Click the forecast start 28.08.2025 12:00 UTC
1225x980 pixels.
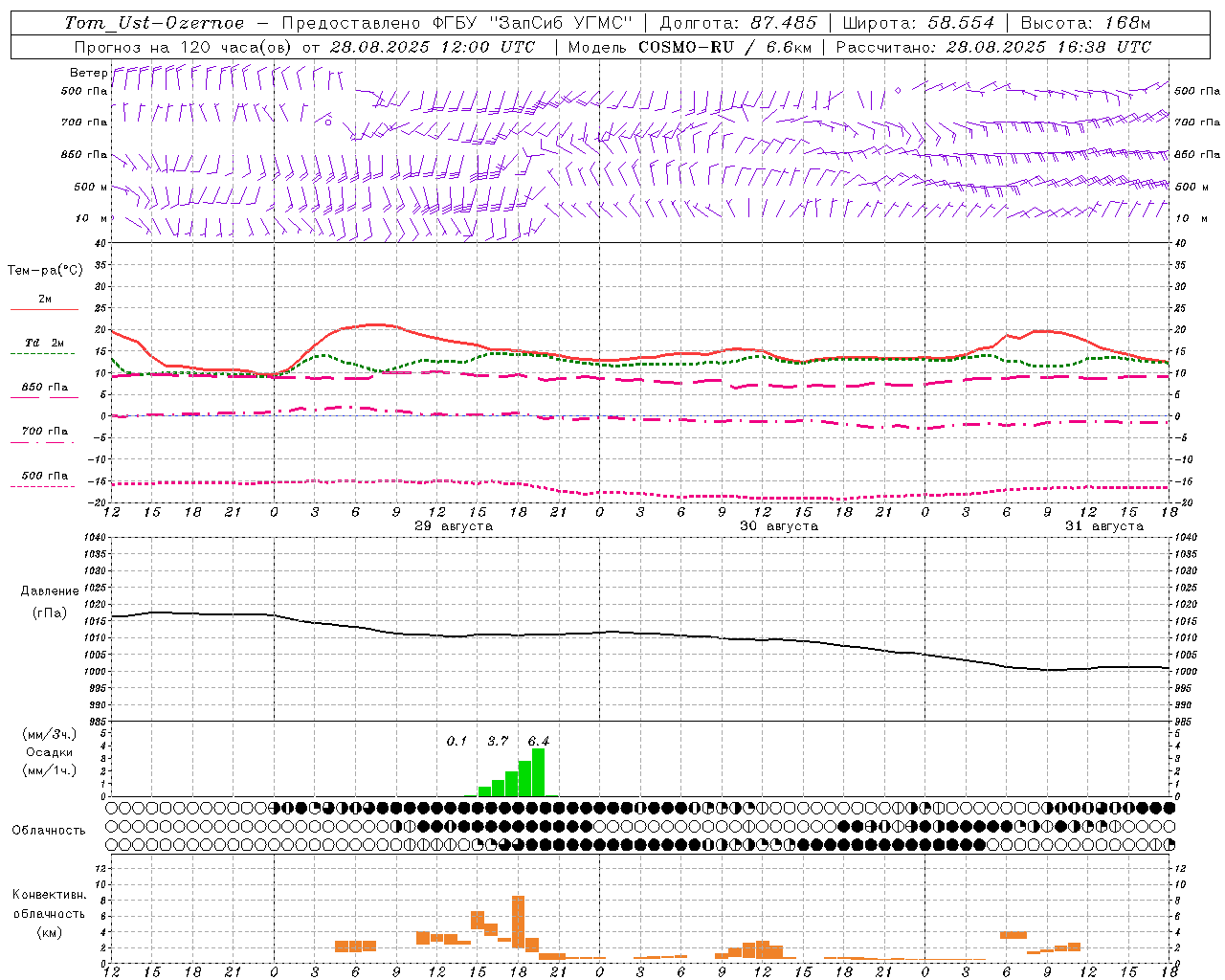[433, 47]
